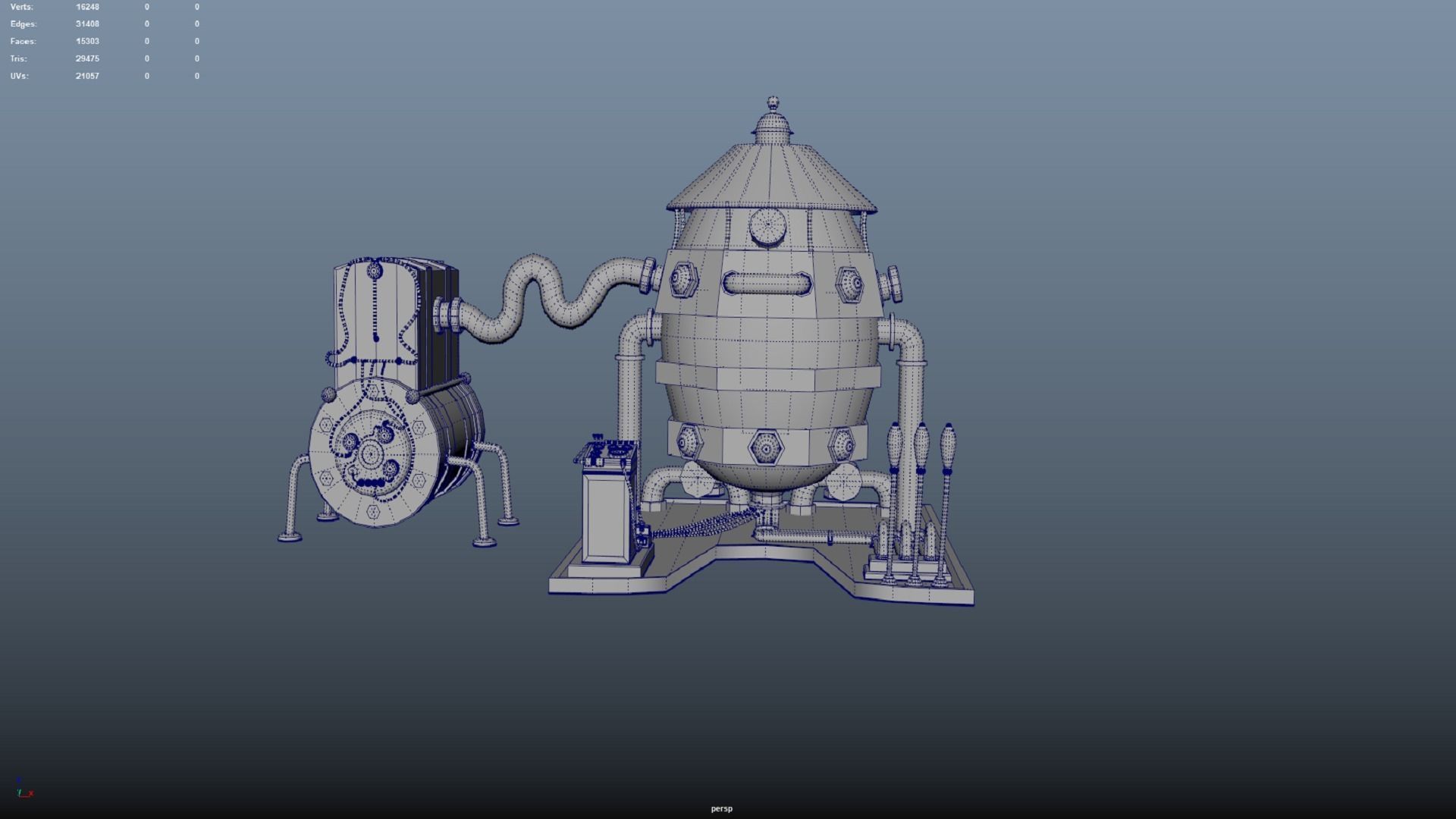Click the Y axis on the view gizmo
This screenshot has height=819, width=1456.
point(20,792)
